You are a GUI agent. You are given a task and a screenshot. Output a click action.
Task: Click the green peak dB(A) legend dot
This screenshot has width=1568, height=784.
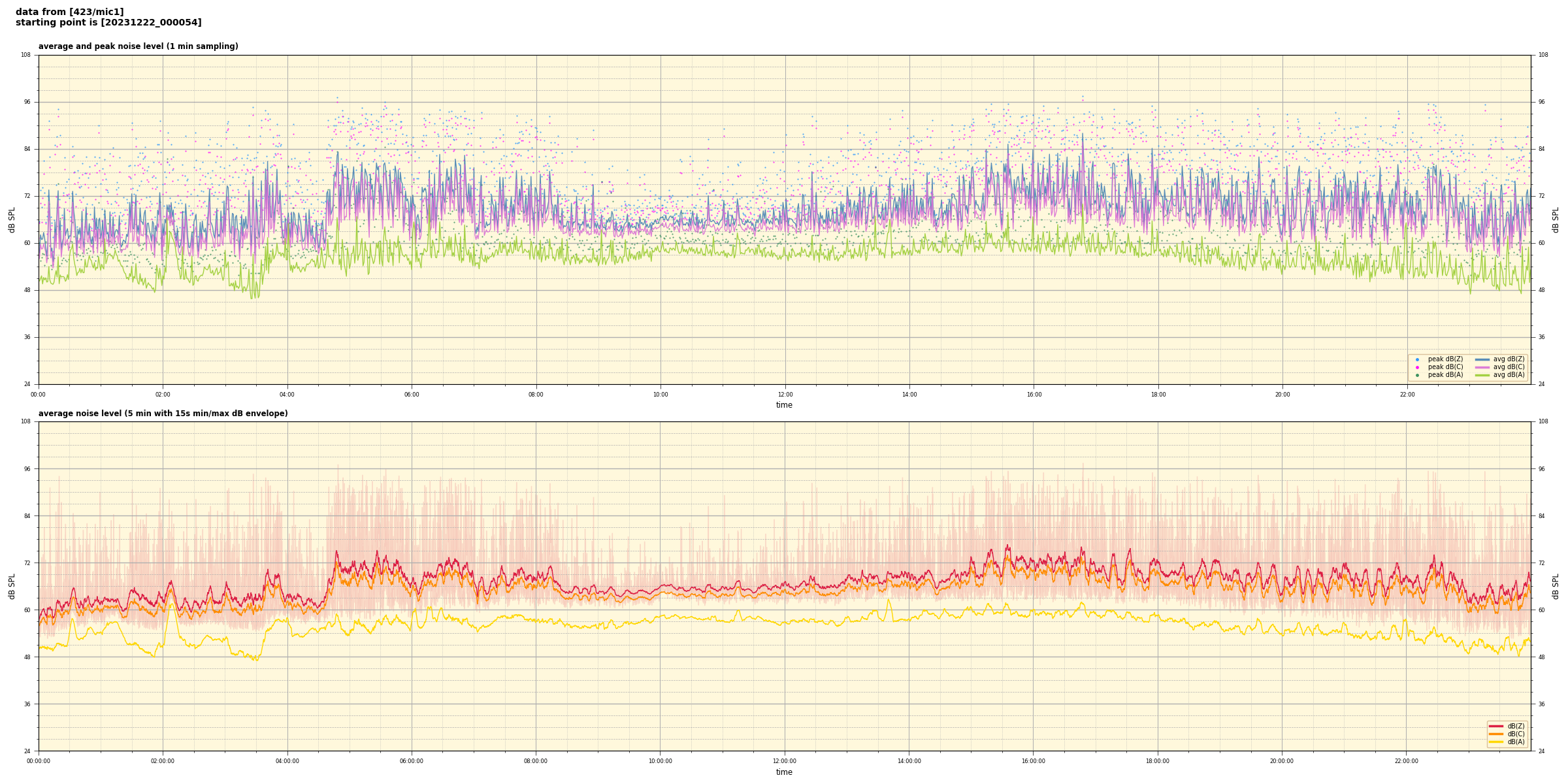(1417, 375)
